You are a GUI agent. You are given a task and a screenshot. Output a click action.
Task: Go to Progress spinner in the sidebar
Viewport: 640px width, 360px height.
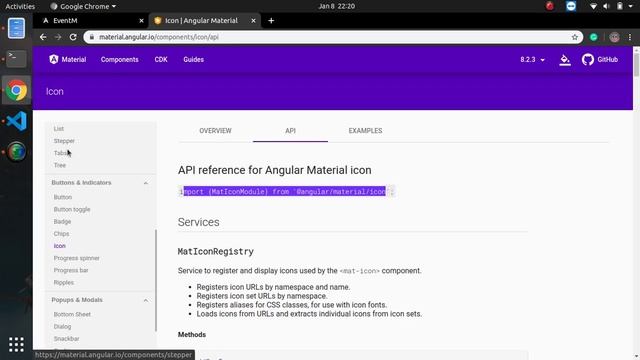pos(76,258)
